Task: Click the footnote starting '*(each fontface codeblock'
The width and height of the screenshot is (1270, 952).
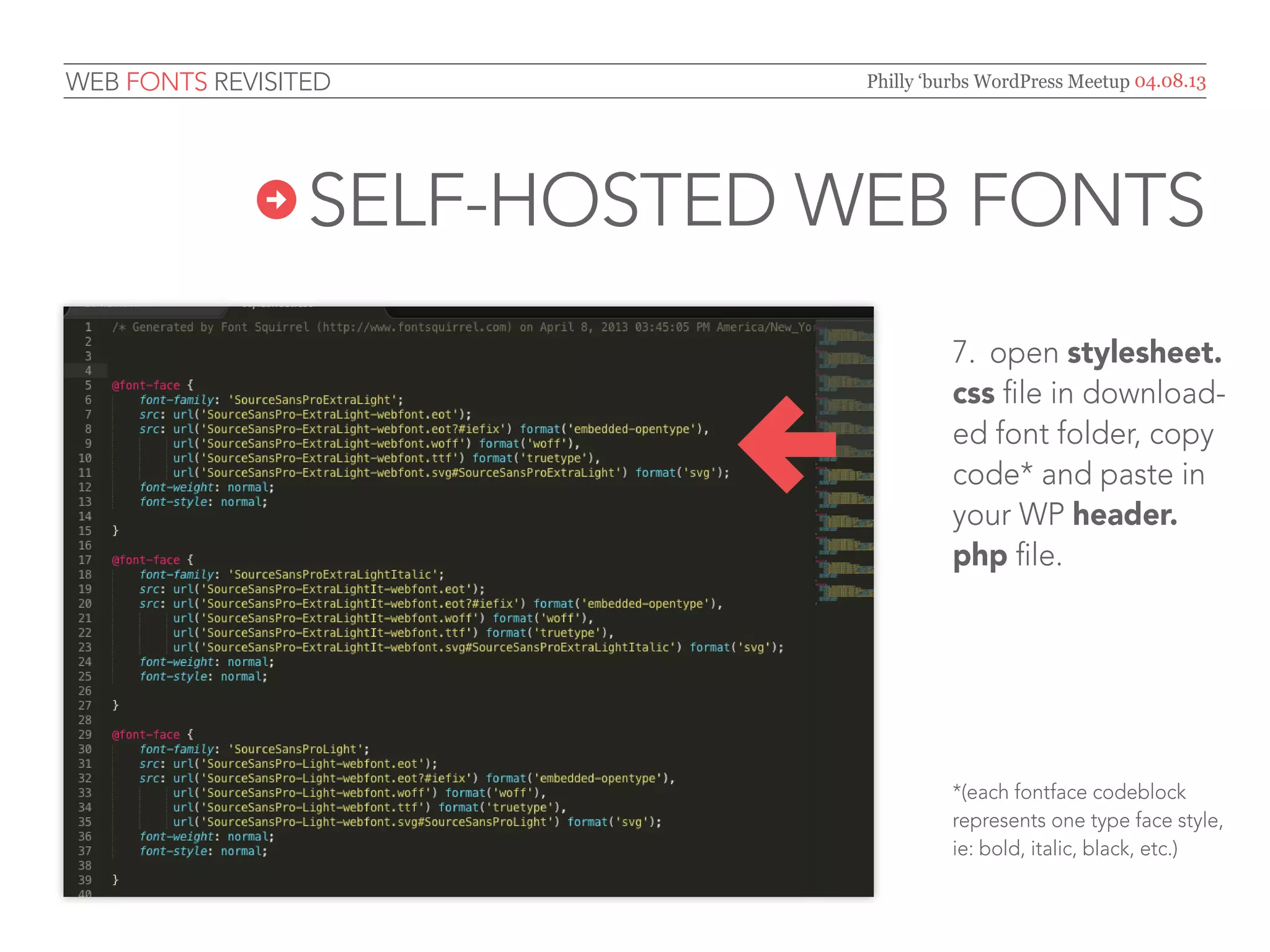Action: point(1088,820)
